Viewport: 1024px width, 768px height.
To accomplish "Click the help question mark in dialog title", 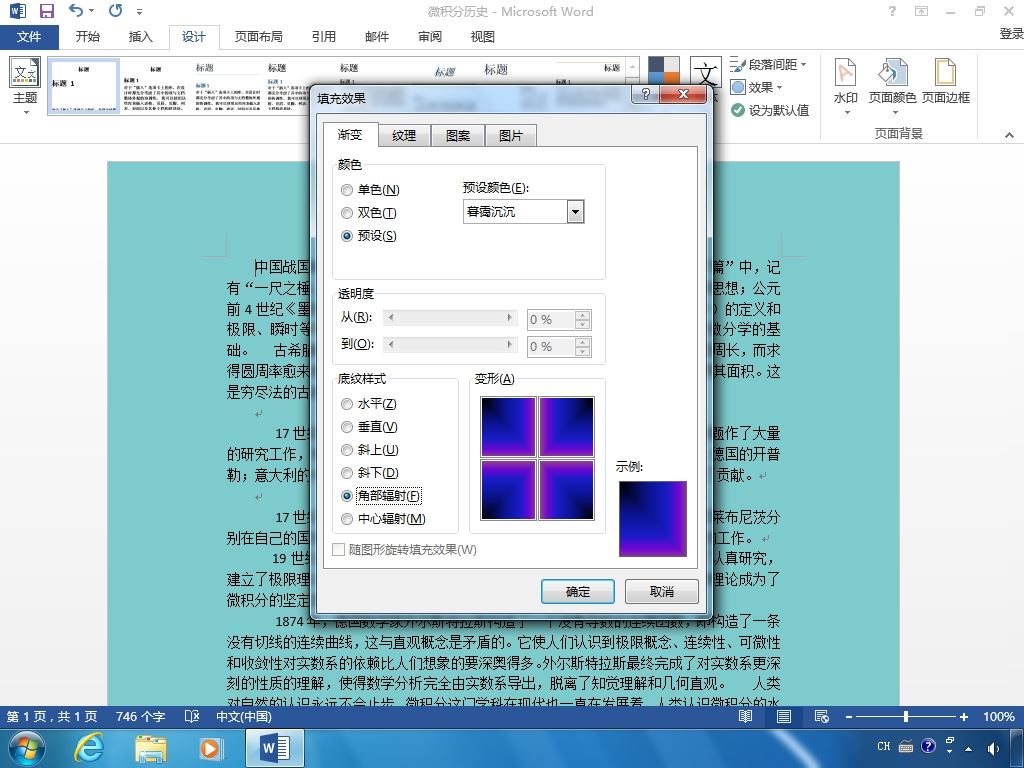I will [x=645, y=94].
